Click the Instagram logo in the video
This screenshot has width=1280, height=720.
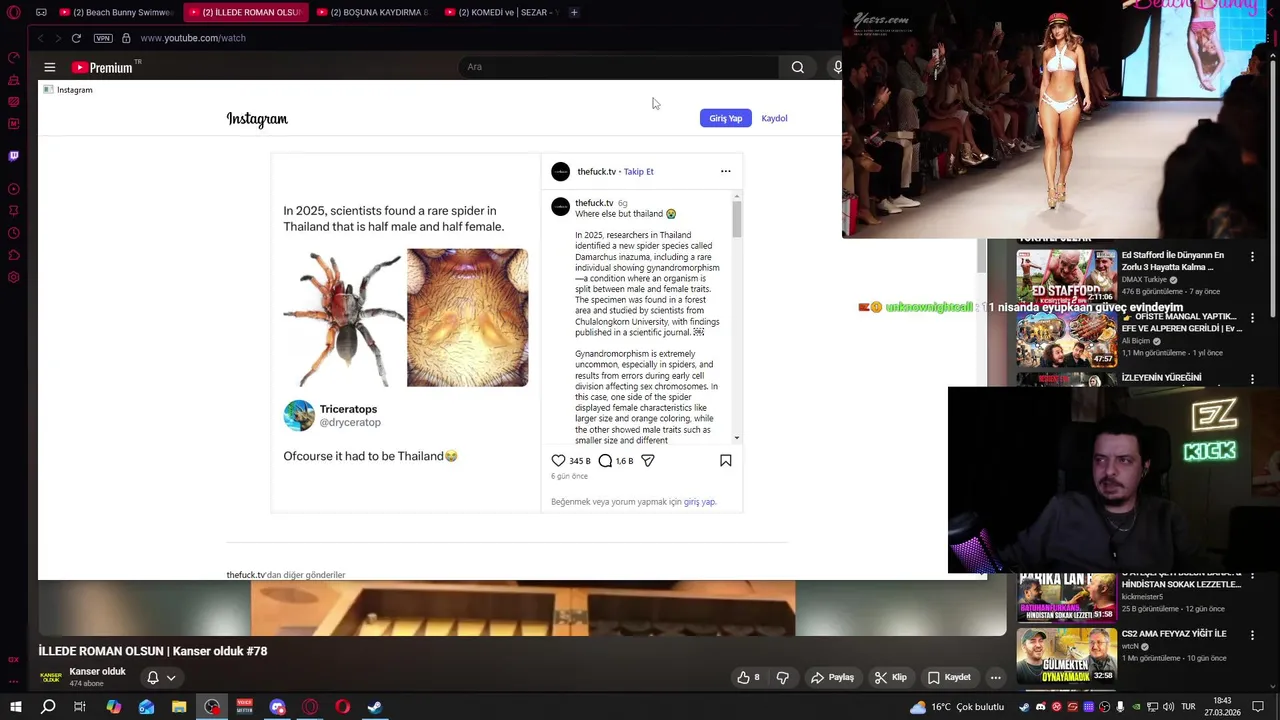[x=257, y=119]
